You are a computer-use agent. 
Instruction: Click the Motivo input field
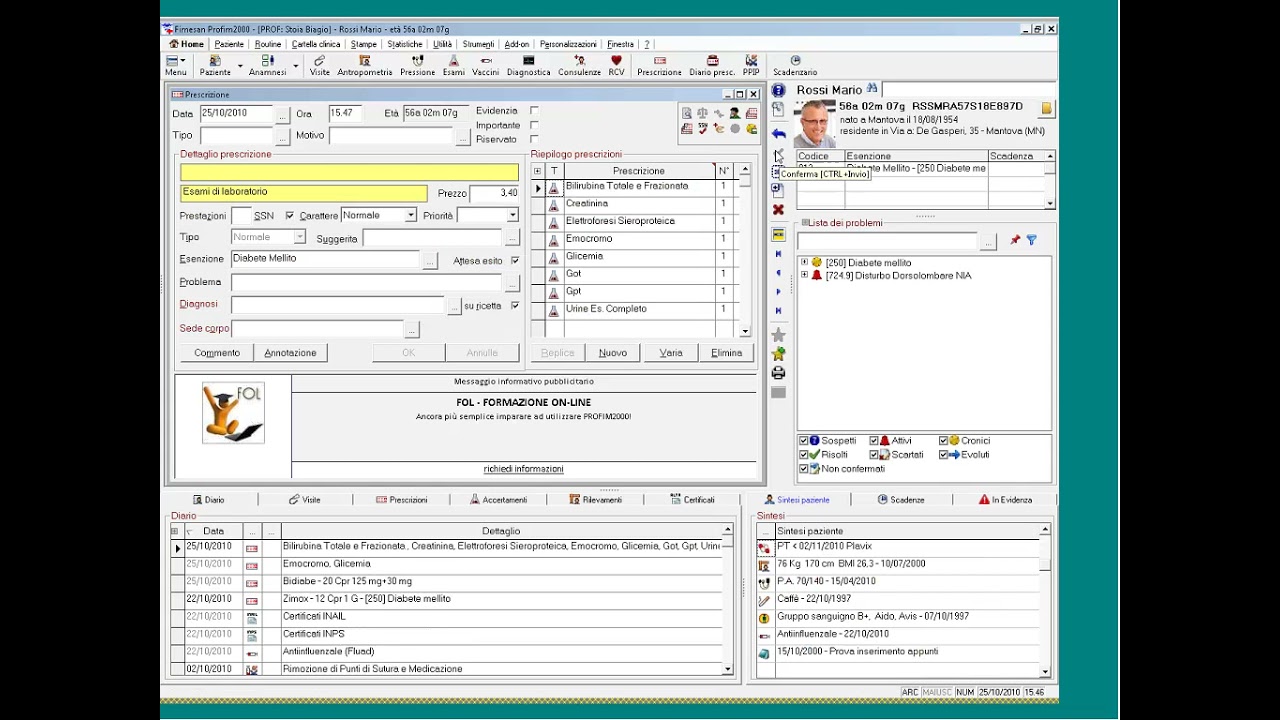pyautogui.click(x=392, y=135)
